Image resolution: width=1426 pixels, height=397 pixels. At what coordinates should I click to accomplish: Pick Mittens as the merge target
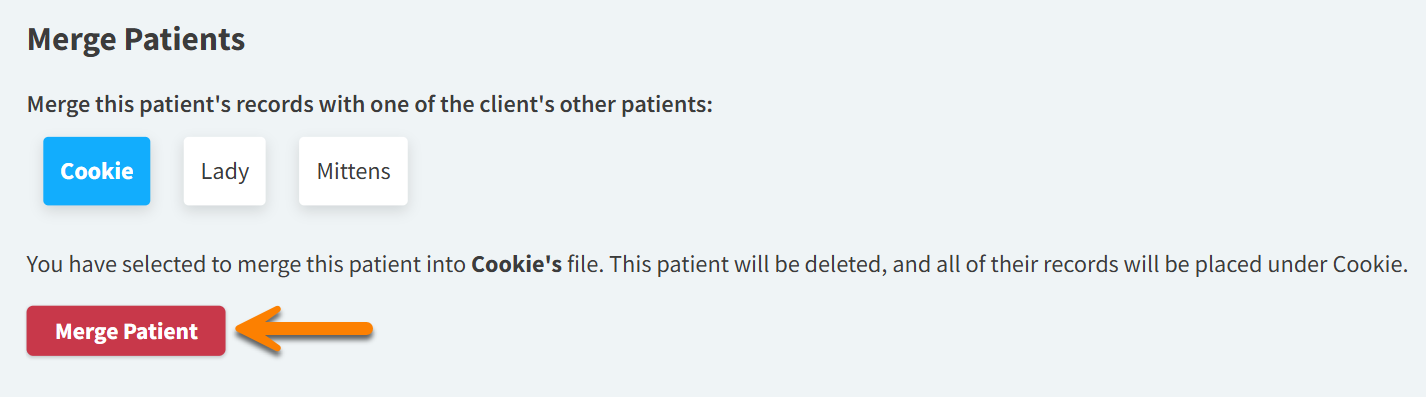[x=353, y=171]
